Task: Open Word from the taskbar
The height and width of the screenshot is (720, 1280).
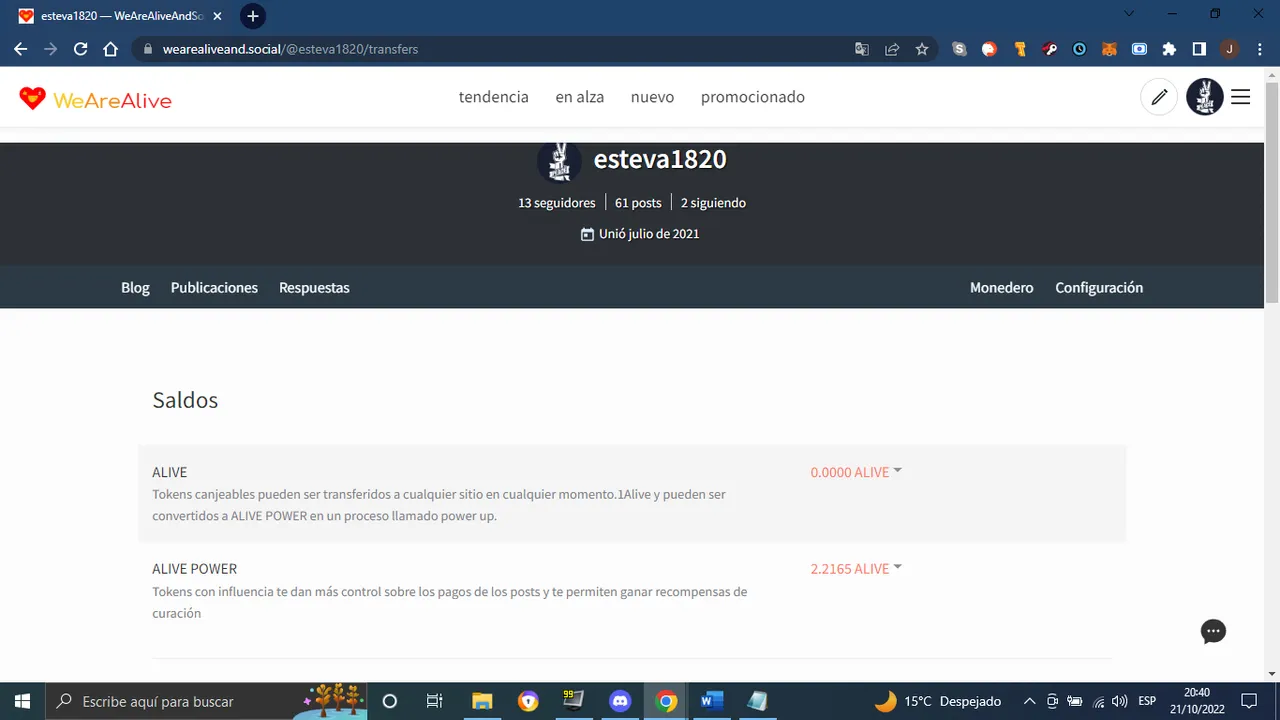Action: tap(712, 701)
